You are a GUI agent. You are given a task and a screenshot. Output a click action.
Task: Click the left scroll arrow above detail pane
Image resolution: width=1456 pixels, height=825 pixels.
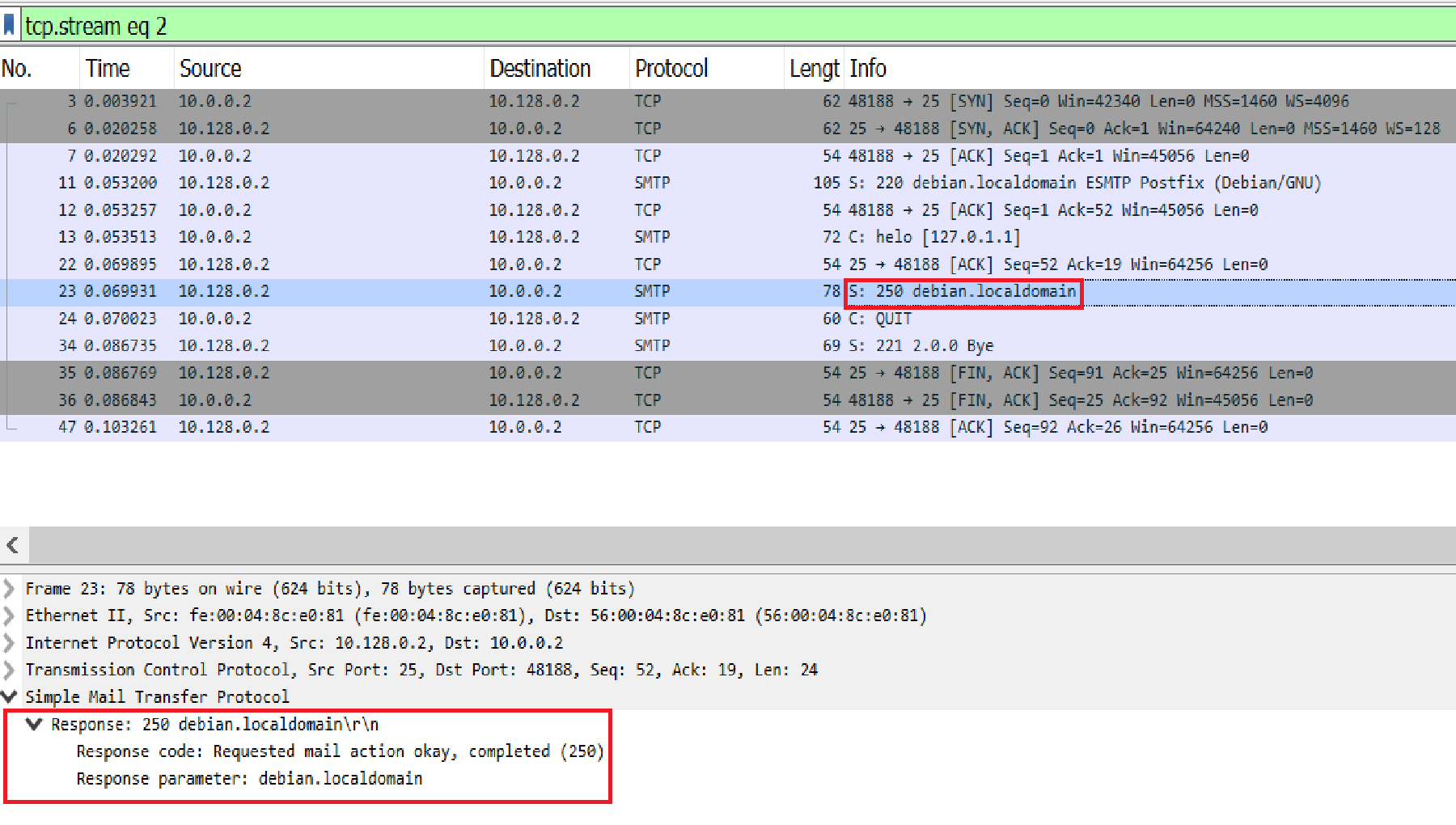(x=13, y=544)
